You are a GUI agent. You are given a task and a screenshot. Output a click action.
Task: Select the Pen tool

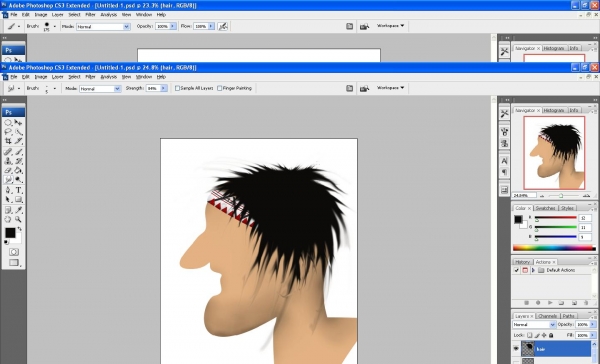point(8,190)
